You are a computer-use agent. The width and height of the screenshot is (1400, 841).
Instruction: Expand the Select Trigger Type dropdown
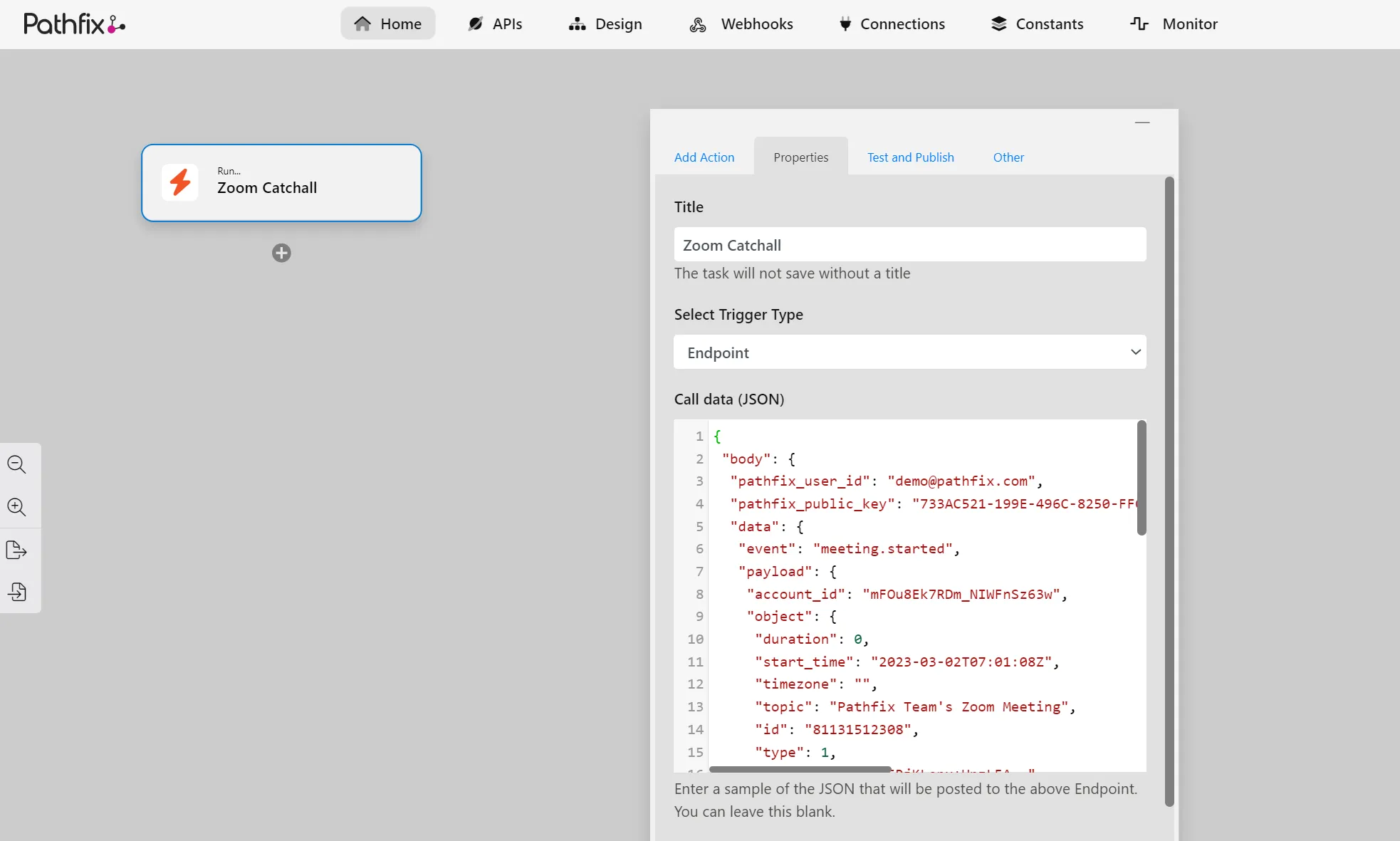click(910, 352)
